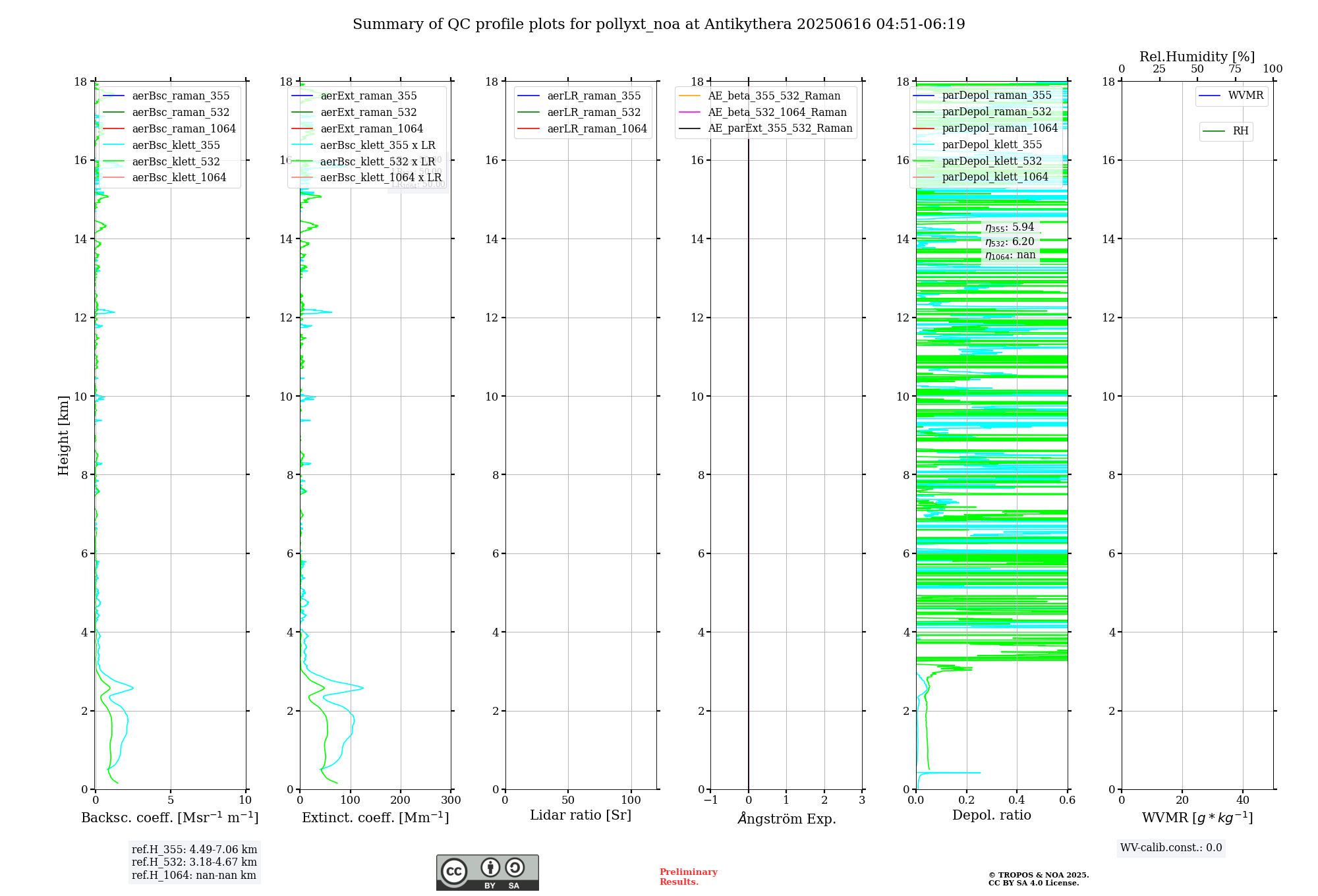Click legend entry parDepol_raman_355
This screenshot has height=896, width=1318.
983,96
